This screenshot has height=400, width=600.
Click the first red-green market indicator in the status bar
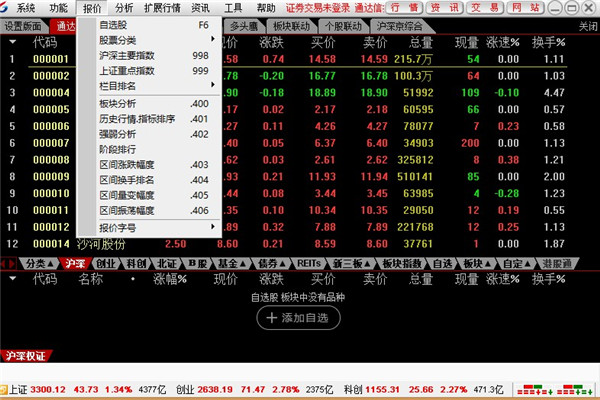coord(535,390)
